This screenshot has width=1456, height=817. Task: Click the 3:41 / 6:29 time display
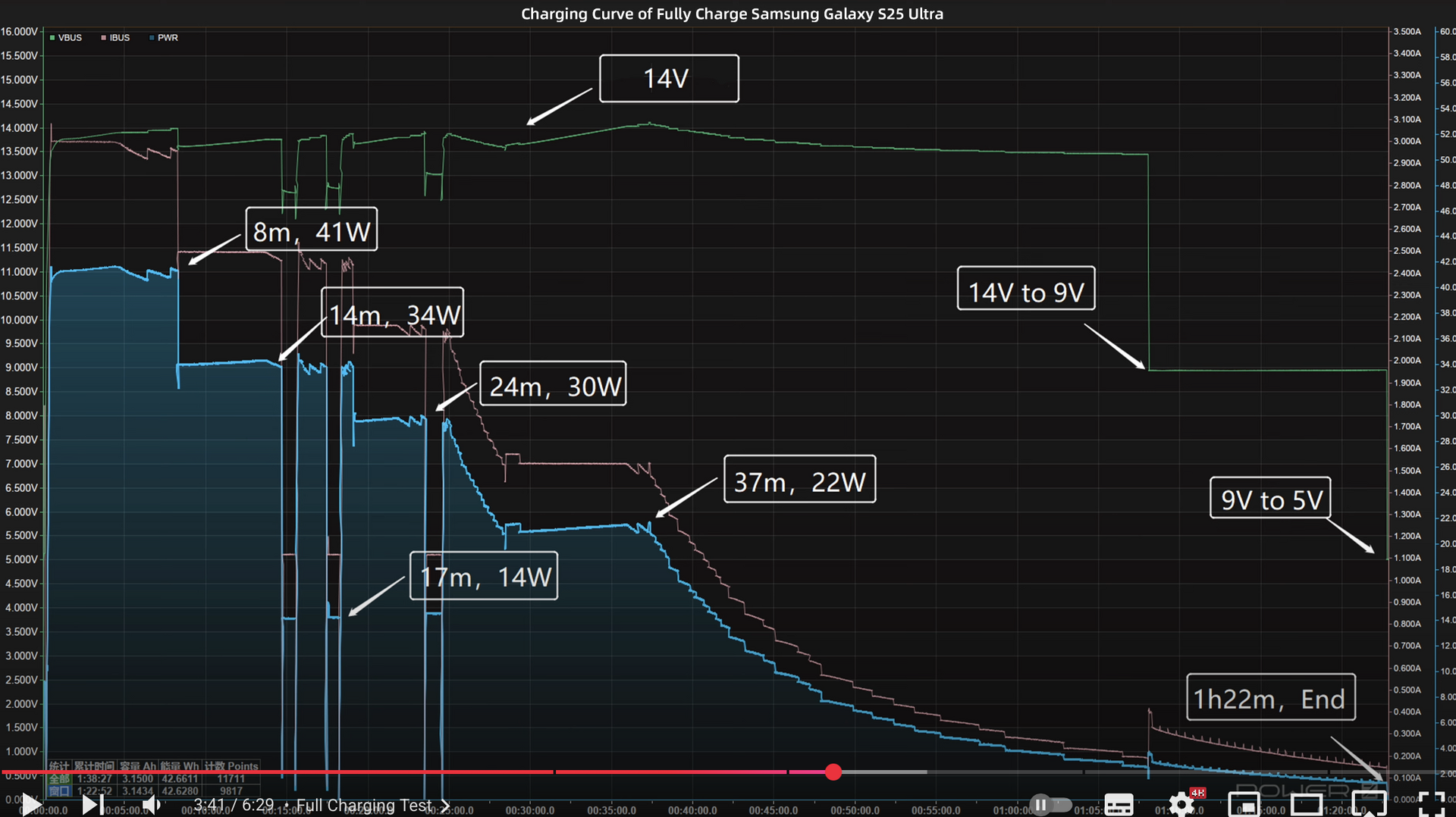click(x=234, y=805)
